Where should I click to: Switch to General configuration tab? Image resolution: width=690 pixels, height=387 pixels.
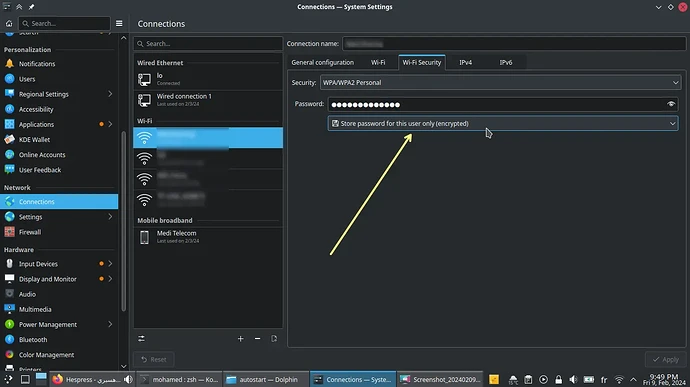(323, 63)
